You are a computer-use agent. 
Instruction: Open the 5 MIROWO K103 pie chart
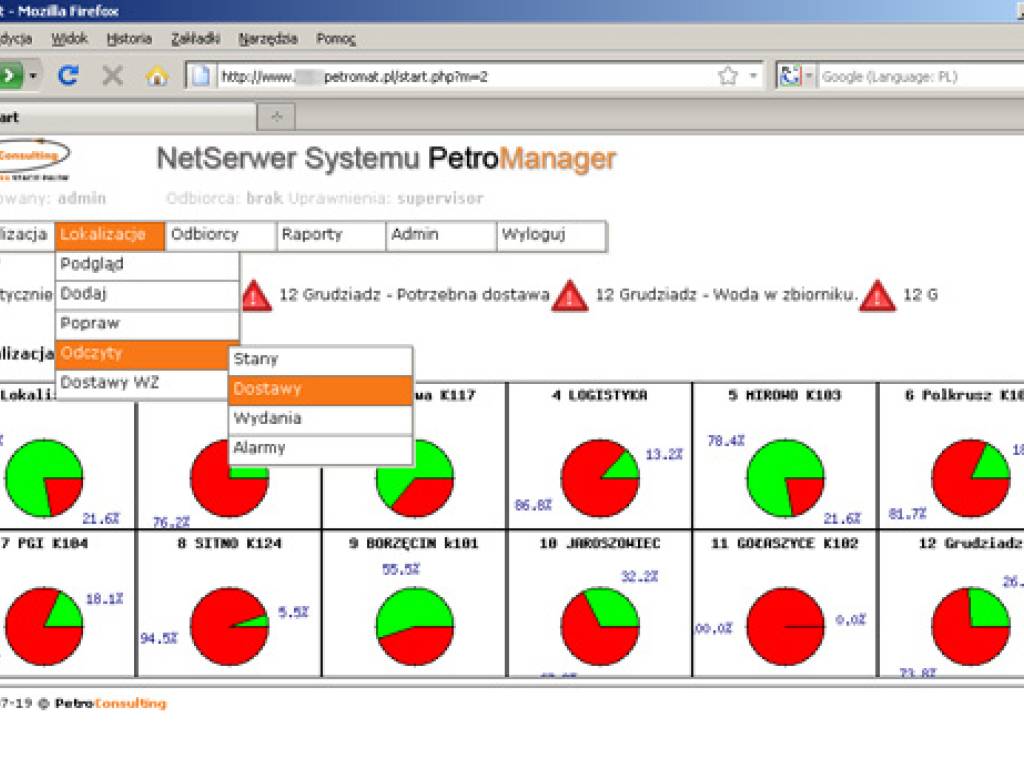point(785,479)
